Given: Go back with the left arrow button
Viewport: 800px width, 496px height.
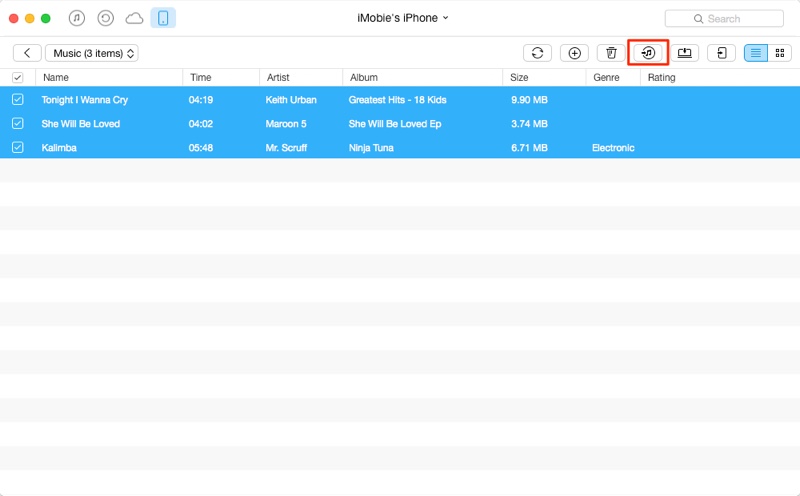Looking at the screenshot, I should pyautogui.click(x=27, y=53).
